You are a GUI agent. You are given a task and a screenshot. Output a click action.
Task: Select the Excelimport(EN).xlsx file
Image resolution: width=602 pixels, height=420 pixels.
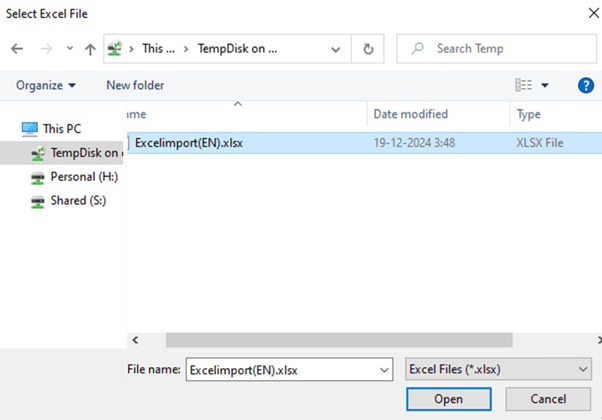click(x=188, y=143)
